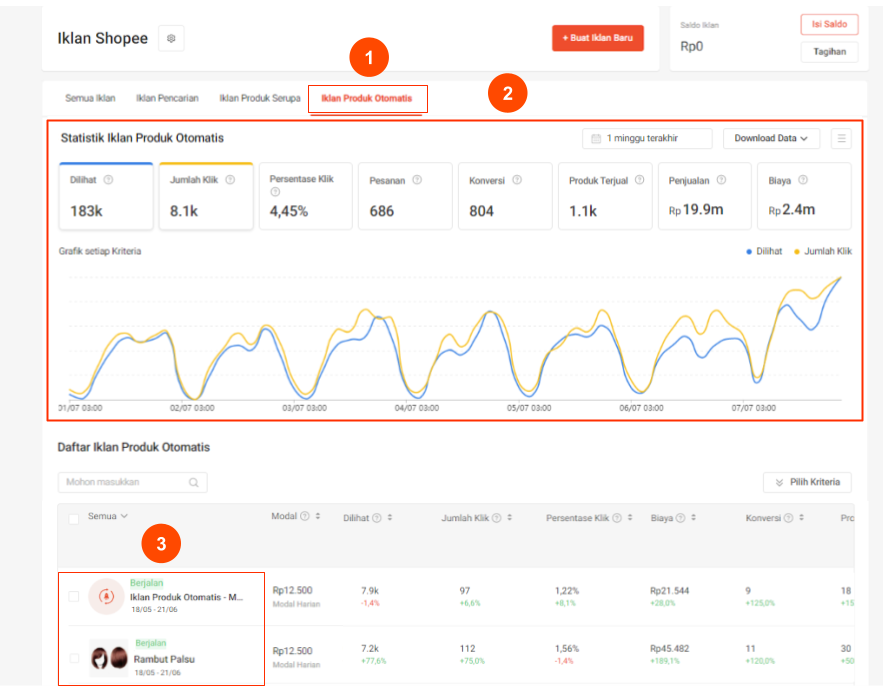Viewport: 883px width, 691px height.
Task: Switch to the Semua Iklan tab
Action: coord(90,98)
